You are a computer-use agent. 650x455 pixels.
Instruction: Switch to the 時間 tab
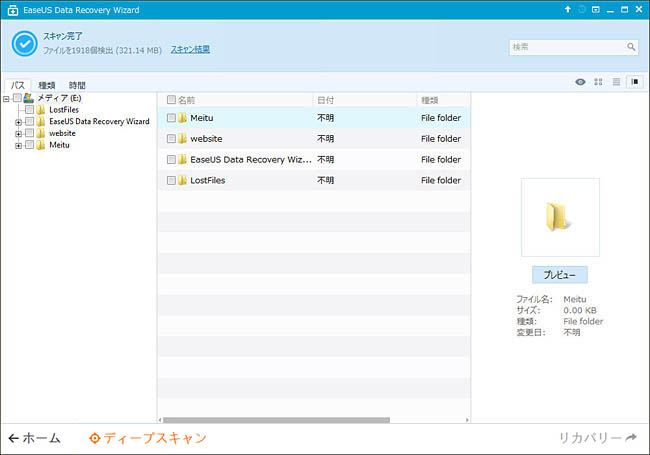click(77, 85)
